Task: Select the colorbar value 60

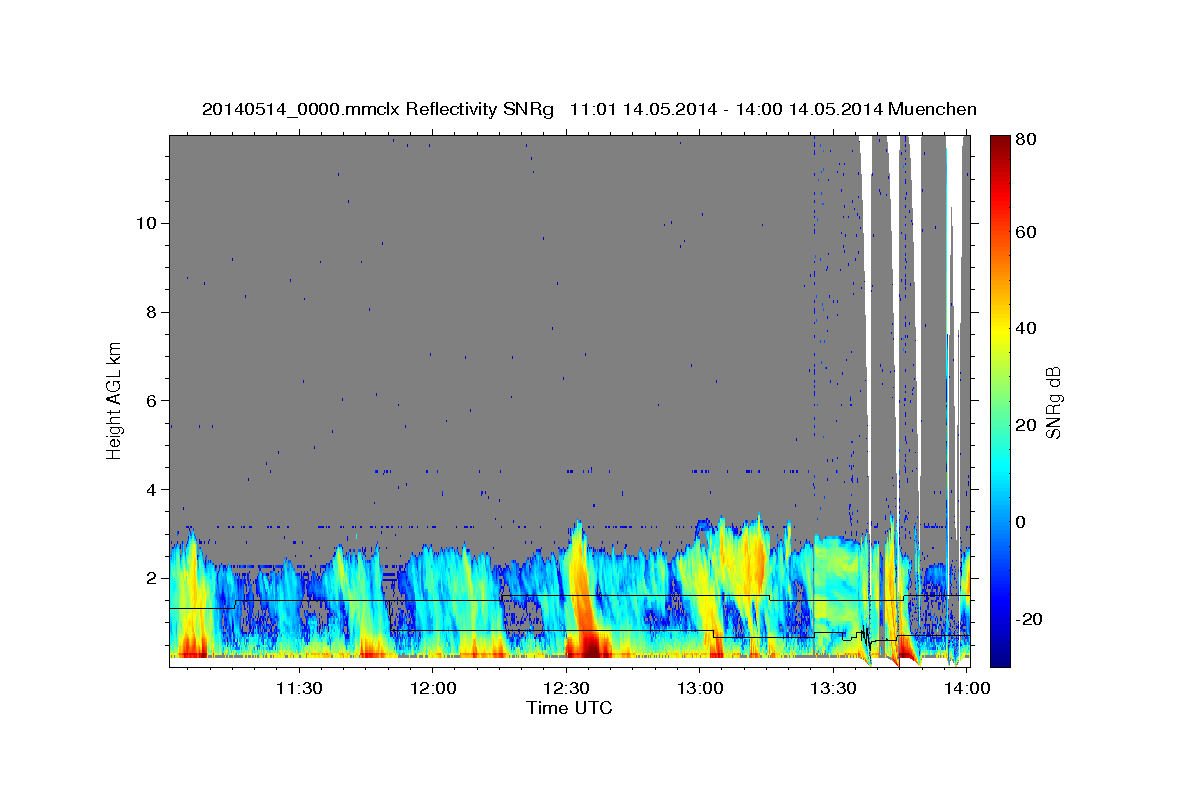Action: point(1024,232)
